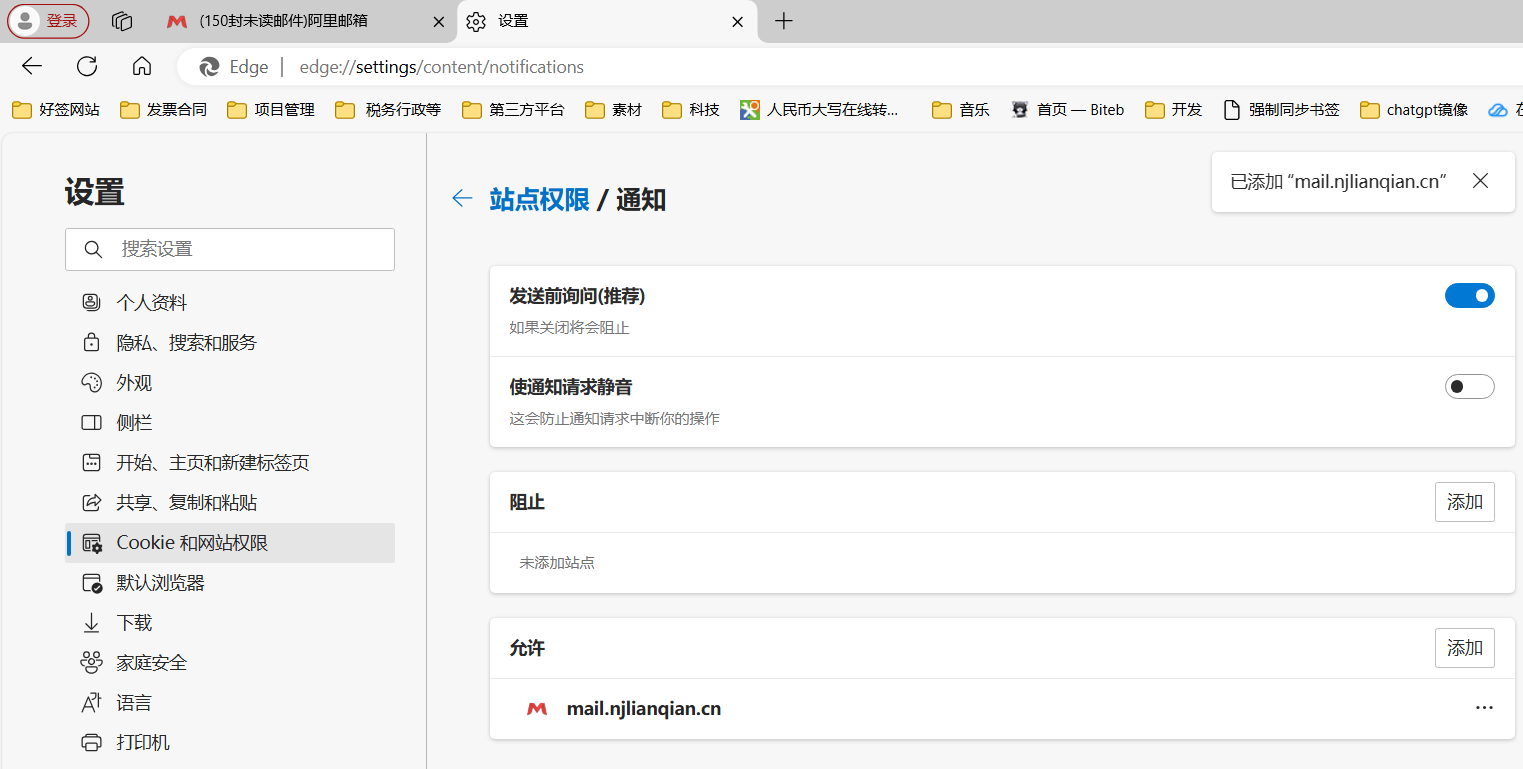The image size is (1523, 769).
Task: Open the 素材 bookmark folder
Action: click(614, 110)
